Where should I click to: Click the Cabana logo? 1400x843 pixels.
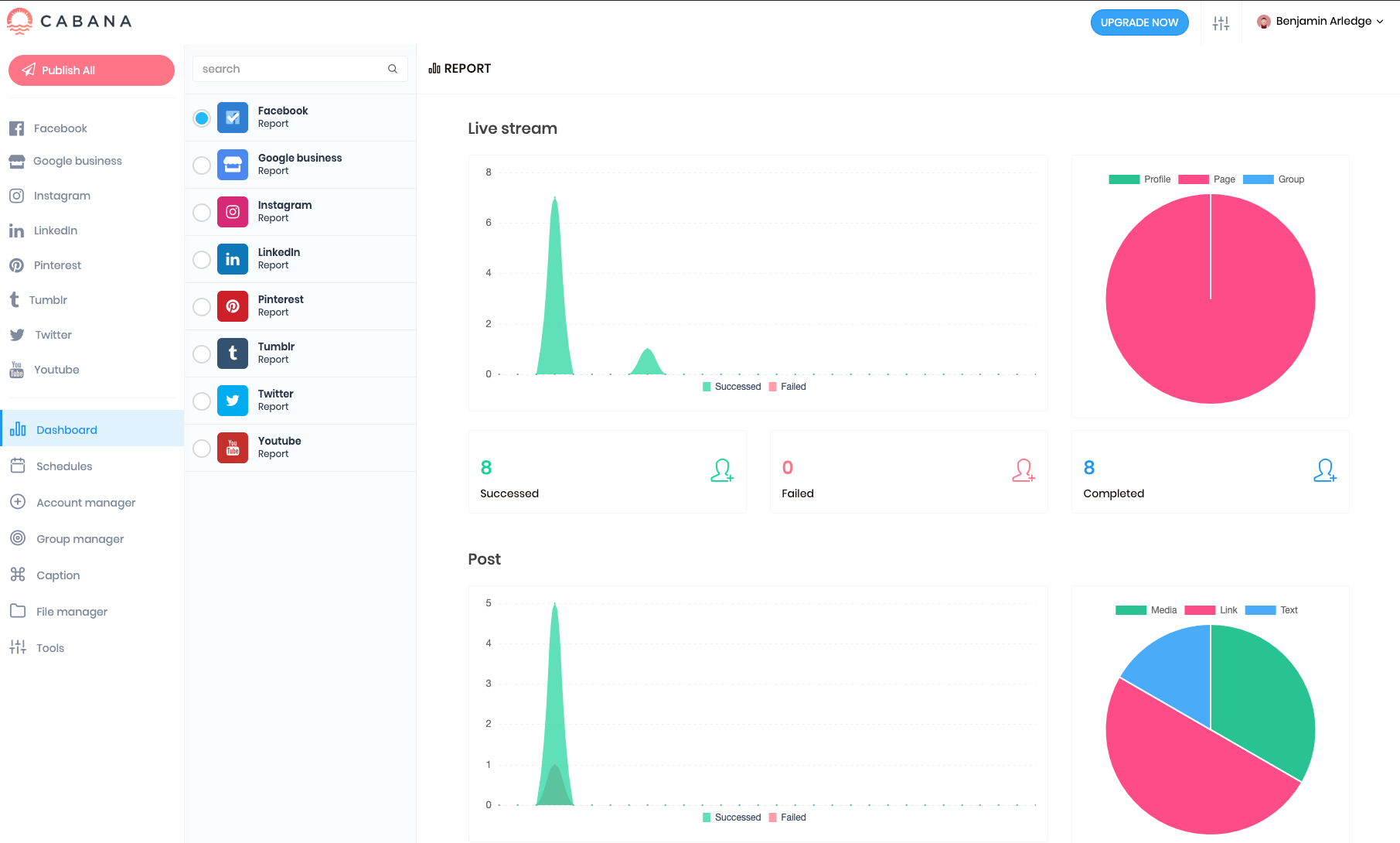(x=70, y=21)
